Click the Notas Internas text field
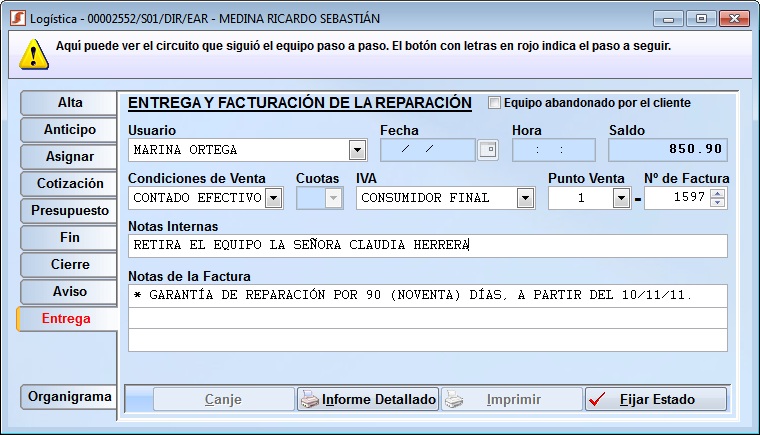 tap(427, 245)
